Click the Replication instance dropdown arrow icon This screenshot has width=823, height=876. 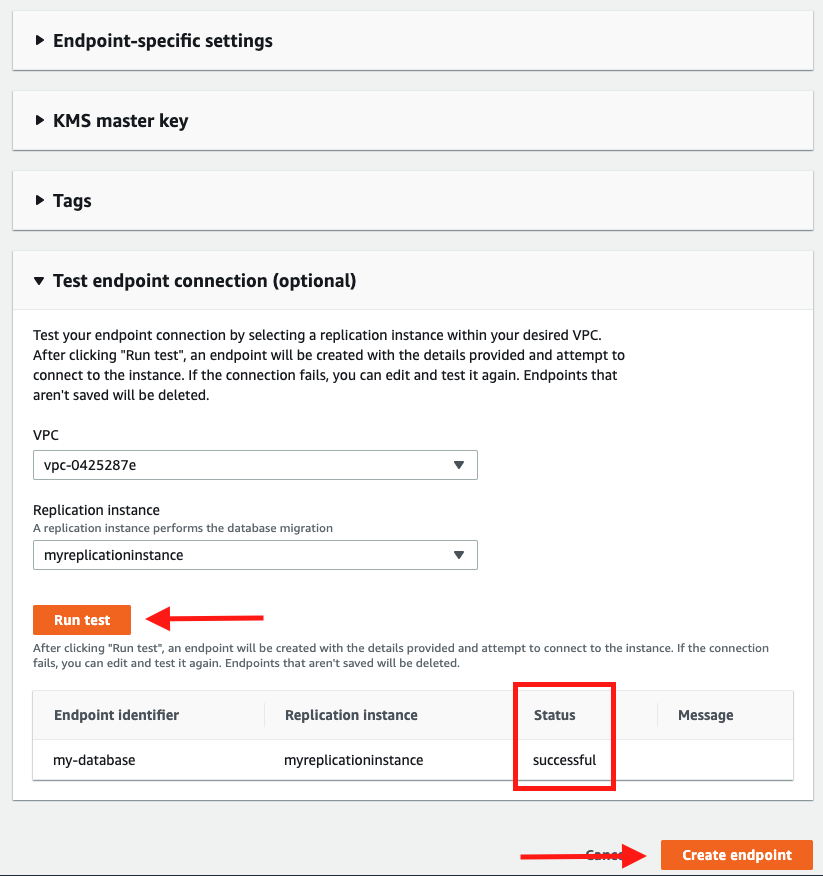[x=460, y=555]
